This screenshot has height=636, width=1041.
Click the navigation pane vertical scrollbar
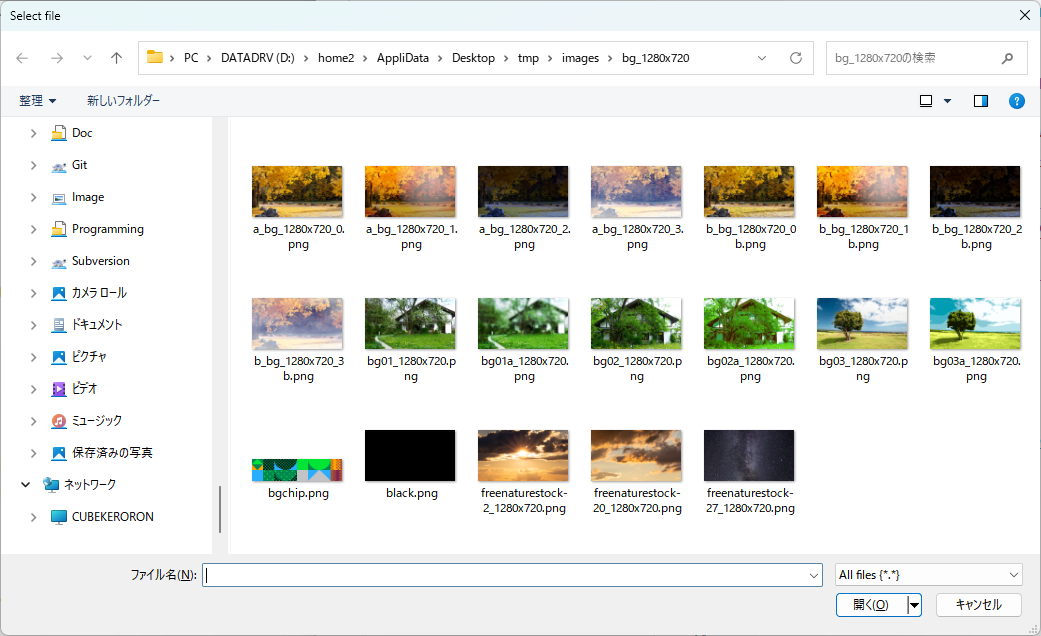pyautogui.click(x=219, y=508)
